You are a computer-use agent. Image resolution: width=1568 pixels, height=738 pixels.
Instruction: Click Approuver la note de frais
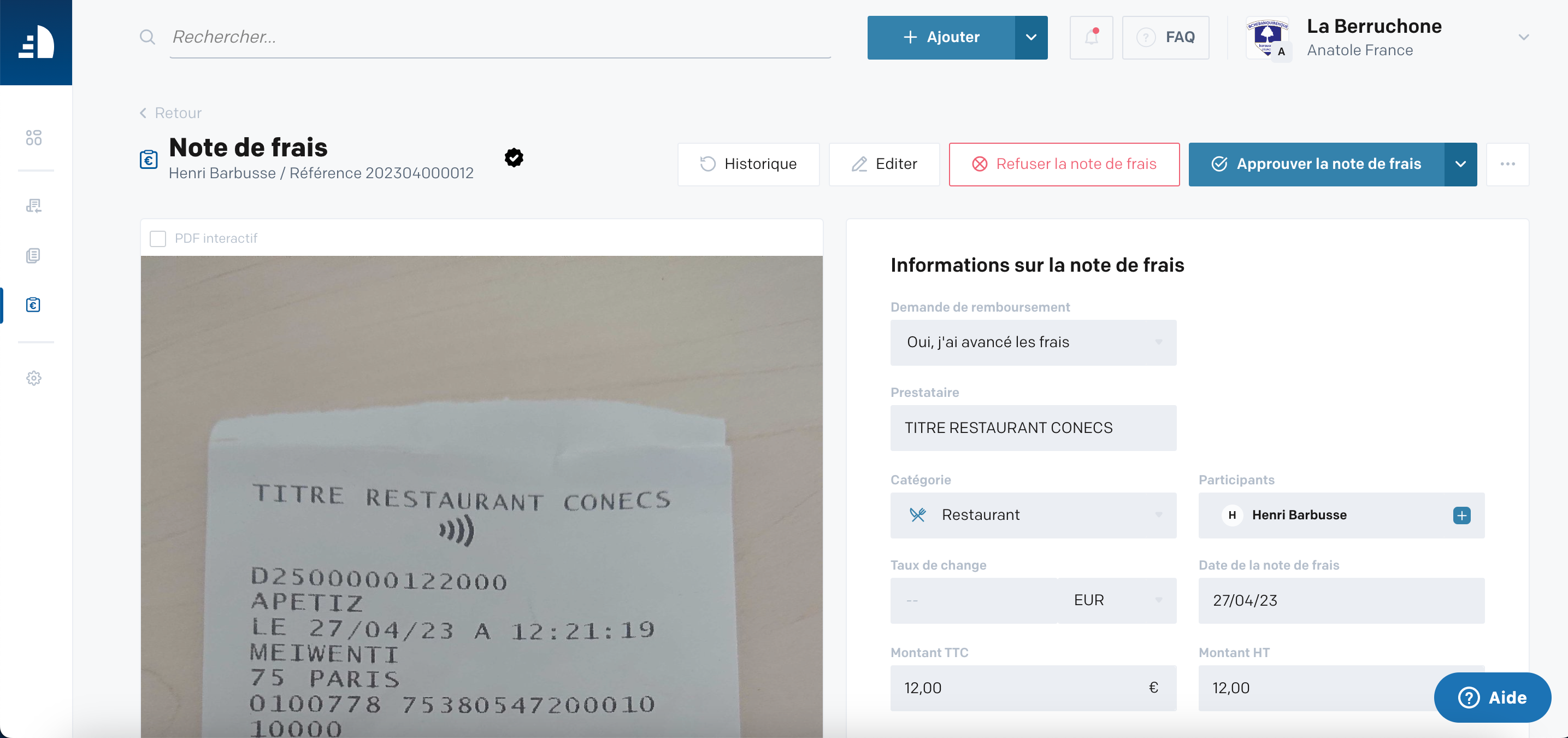pyautogui.click(x=1316, y=165)
